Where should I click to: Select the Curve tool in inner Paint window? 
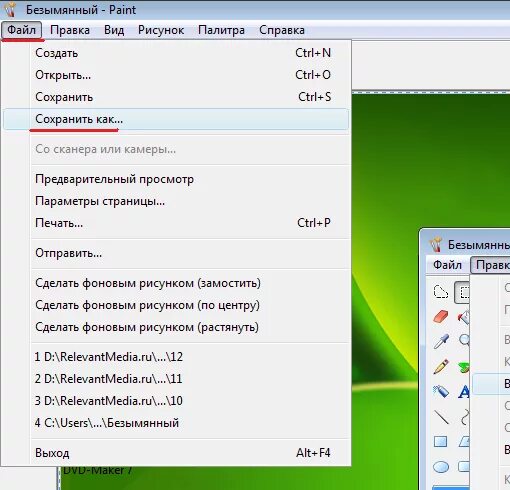464,417
